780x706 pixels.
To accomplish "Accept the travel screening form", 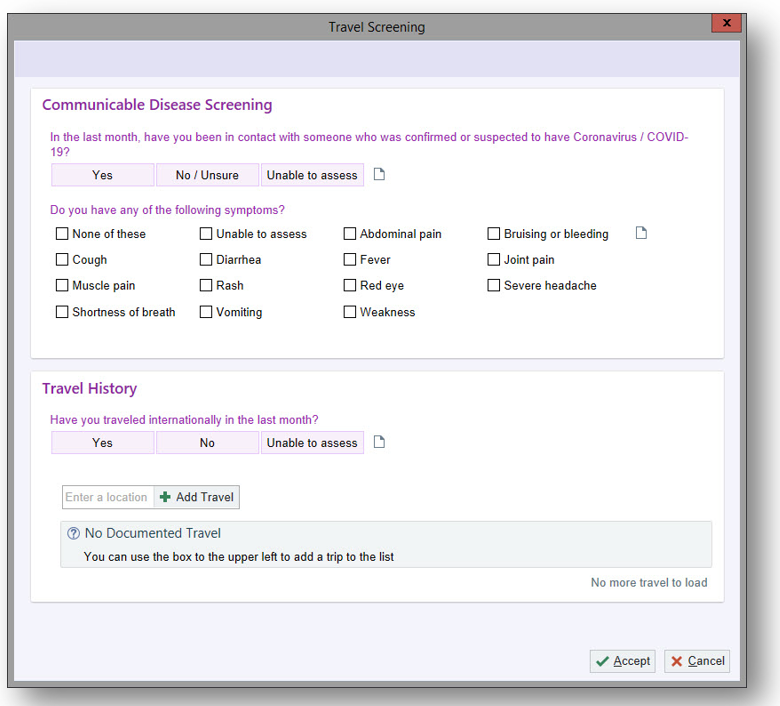I will click(x=622, y=661).
